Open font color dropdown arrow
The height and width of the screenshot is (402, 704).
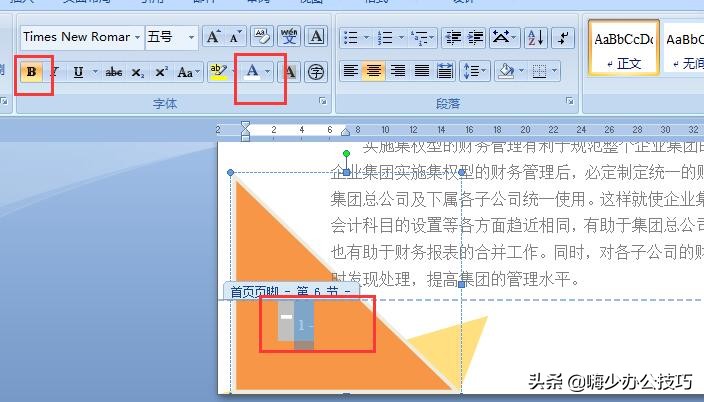(268, 72)
